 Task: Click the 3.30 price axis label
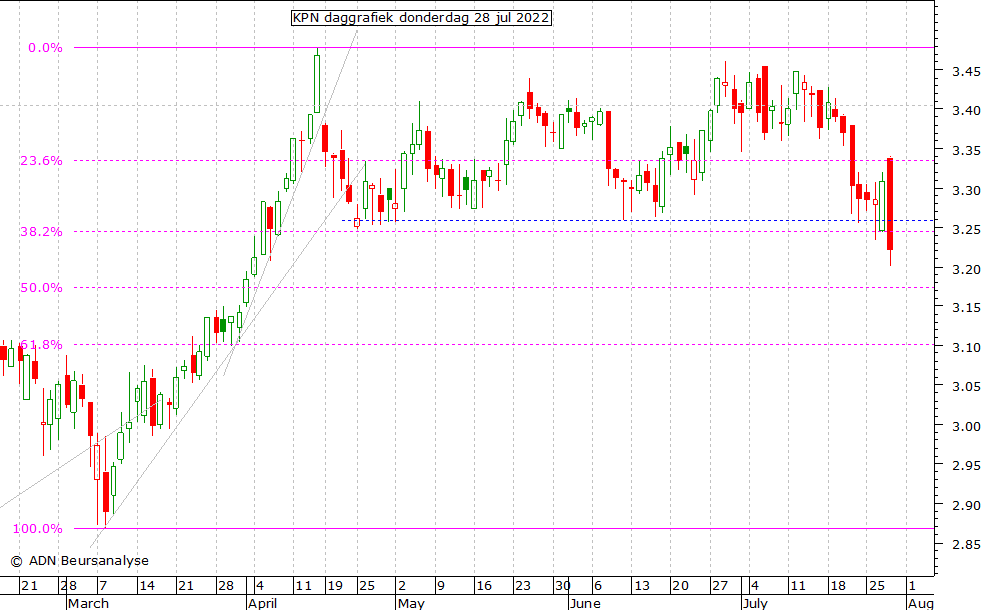966,190
